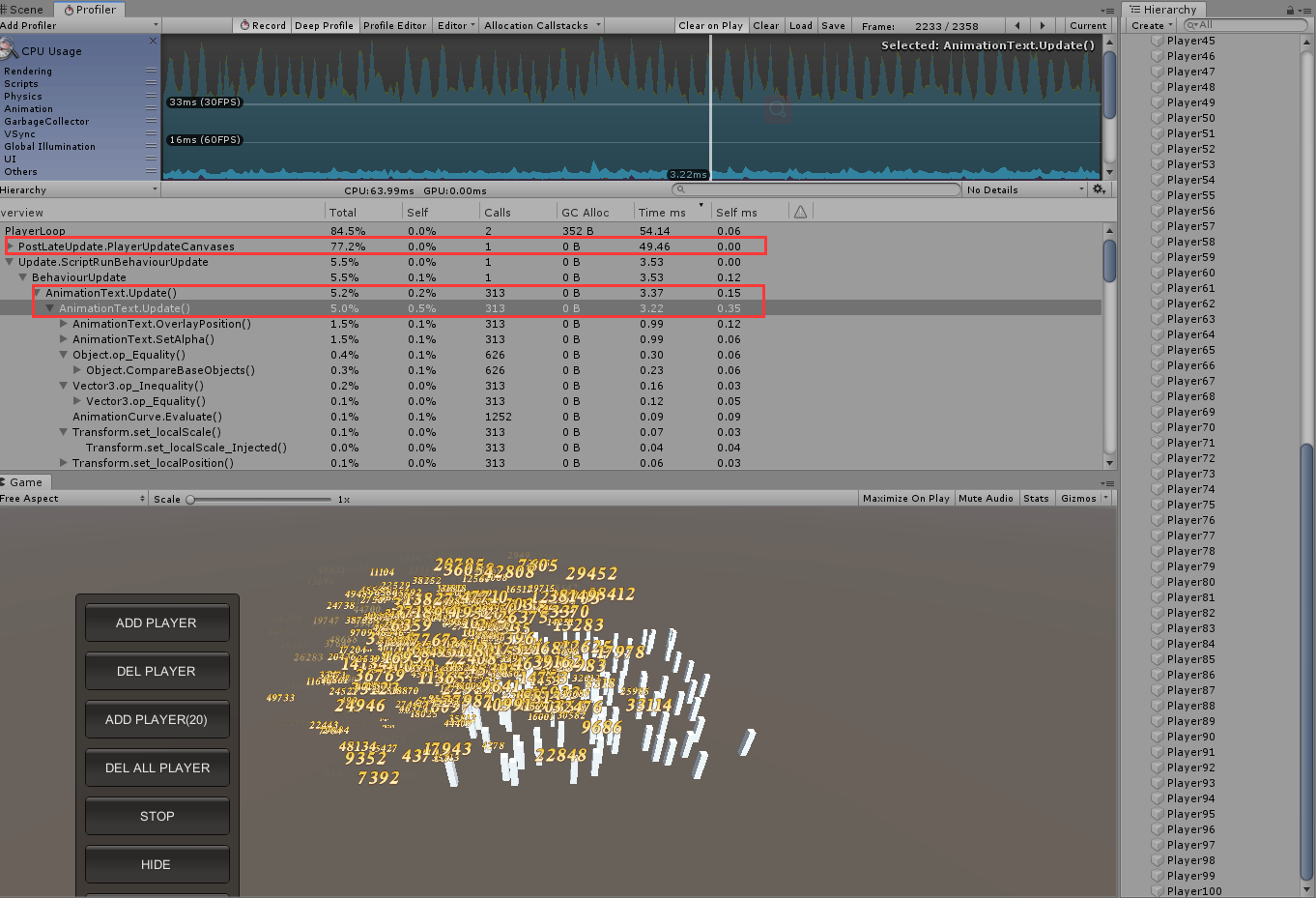
Task: Click the warning column header icon
Action: (800, 212)
